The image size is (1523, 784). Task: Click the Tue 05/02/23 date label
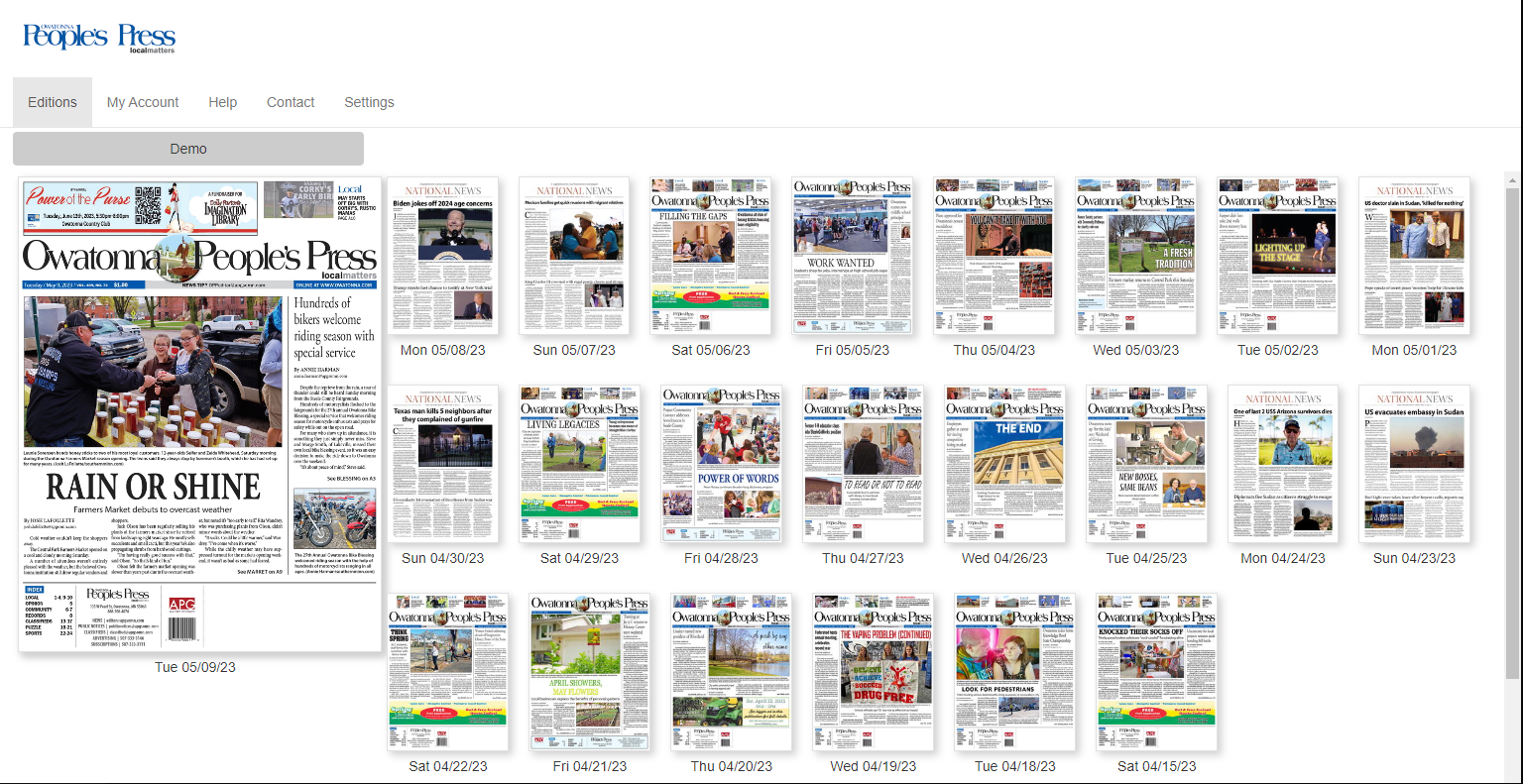1278,350
